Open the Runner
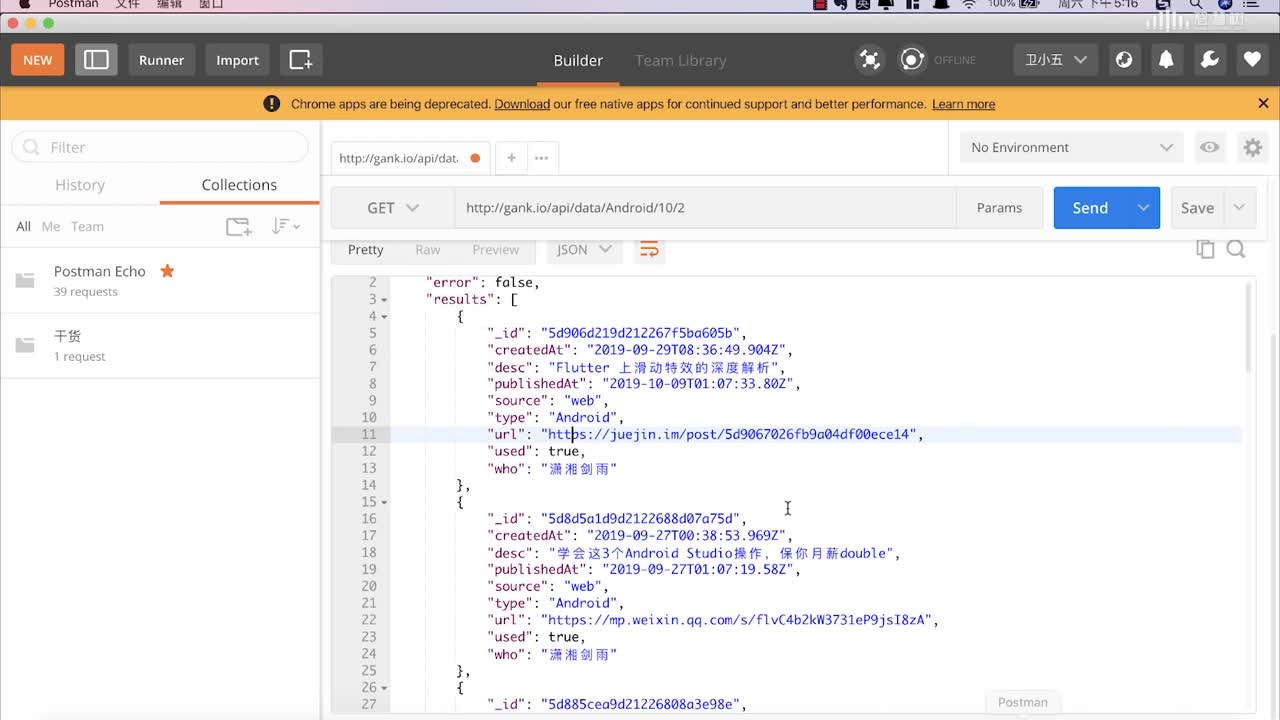This screenshot has height=720, width=1280. [x=161, y=60]
